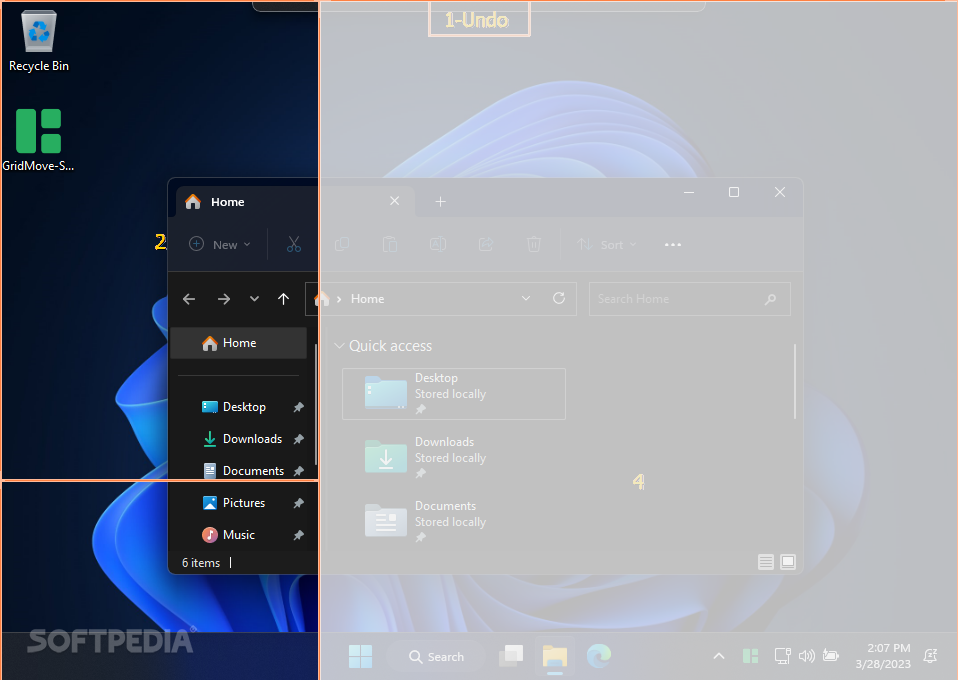958x680 pixels.
Task: Open the notifications bell icon
Action: pyautogui.click(x=930, y=656)
